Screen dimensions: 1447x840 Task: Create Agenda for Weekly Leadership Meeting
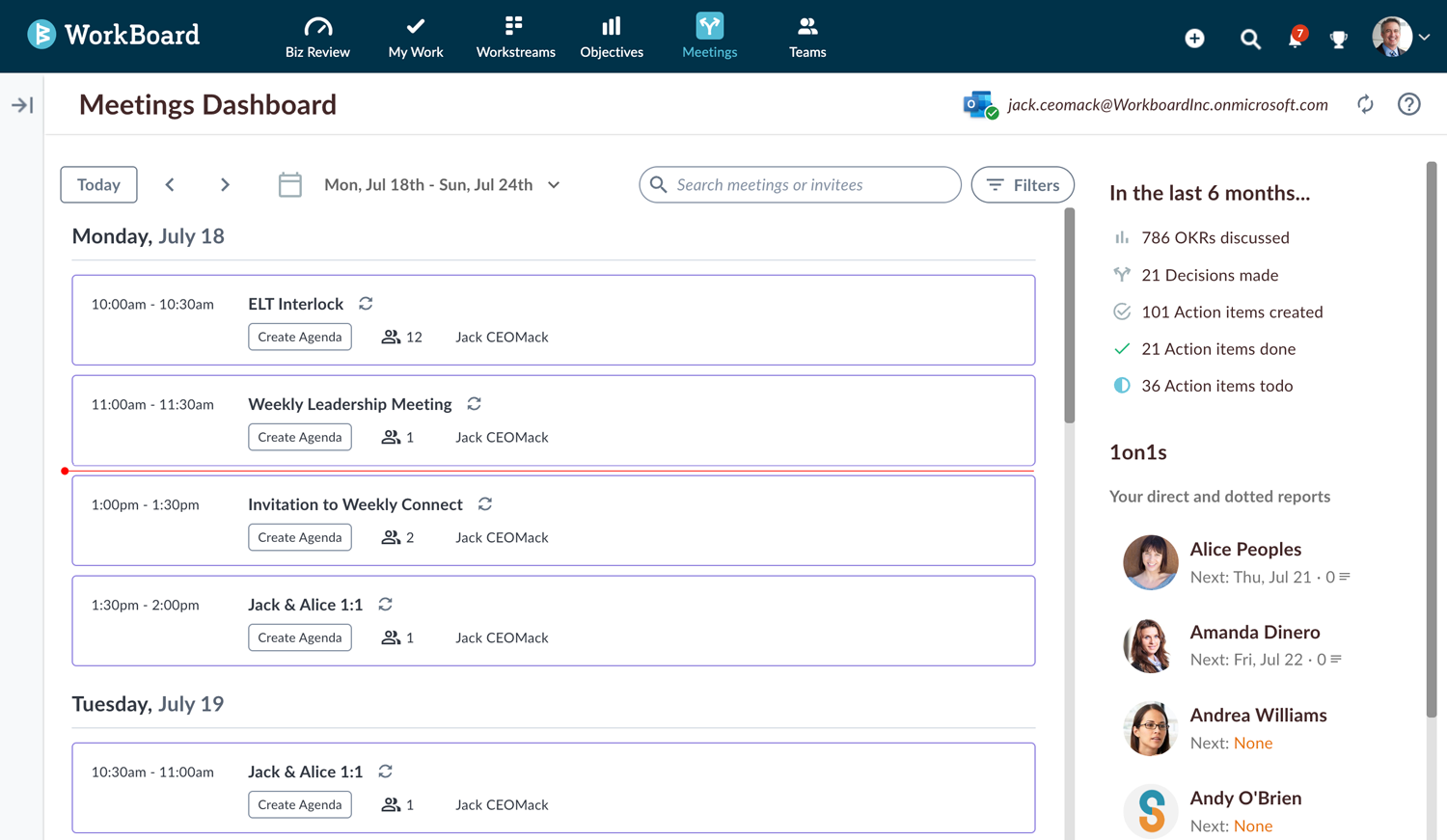pos(300,437)
